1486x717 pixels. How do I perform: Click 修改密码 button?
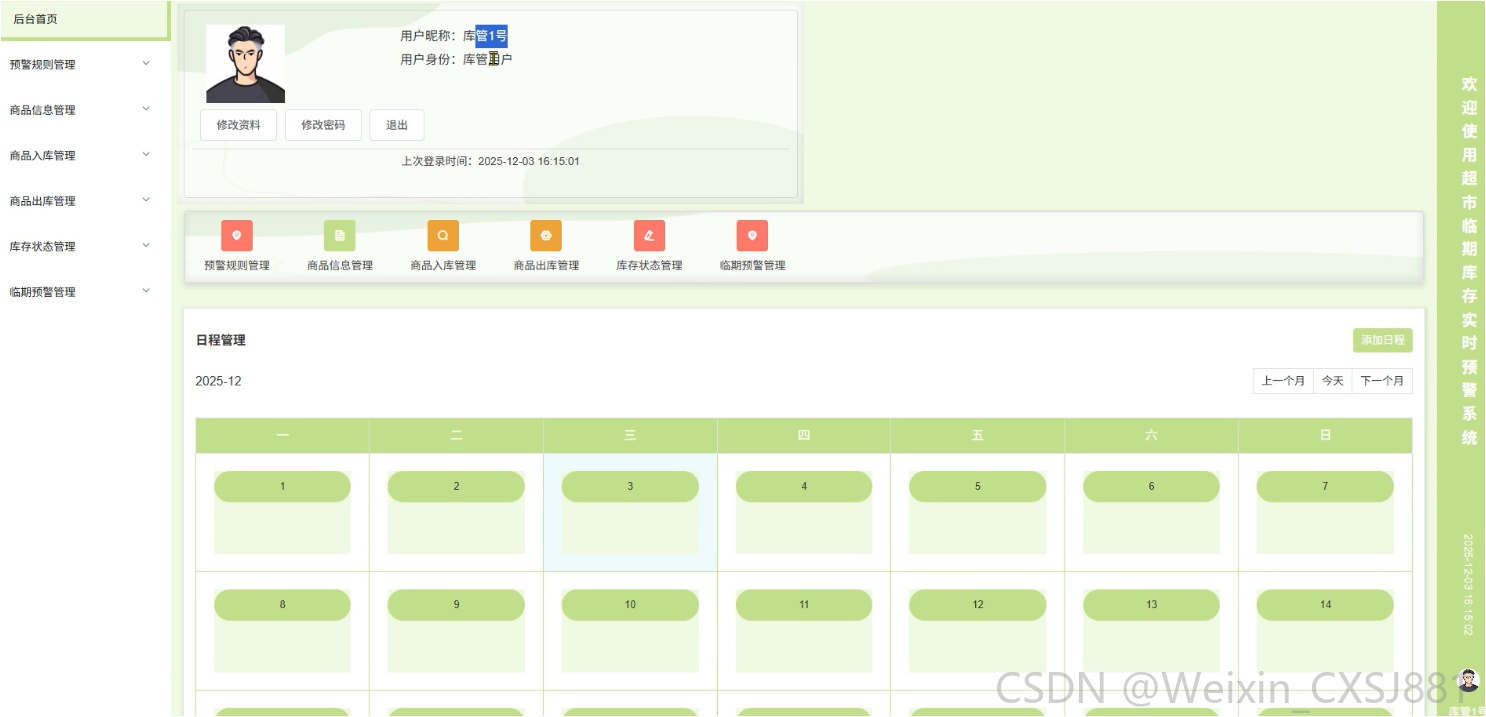(323, 125)
